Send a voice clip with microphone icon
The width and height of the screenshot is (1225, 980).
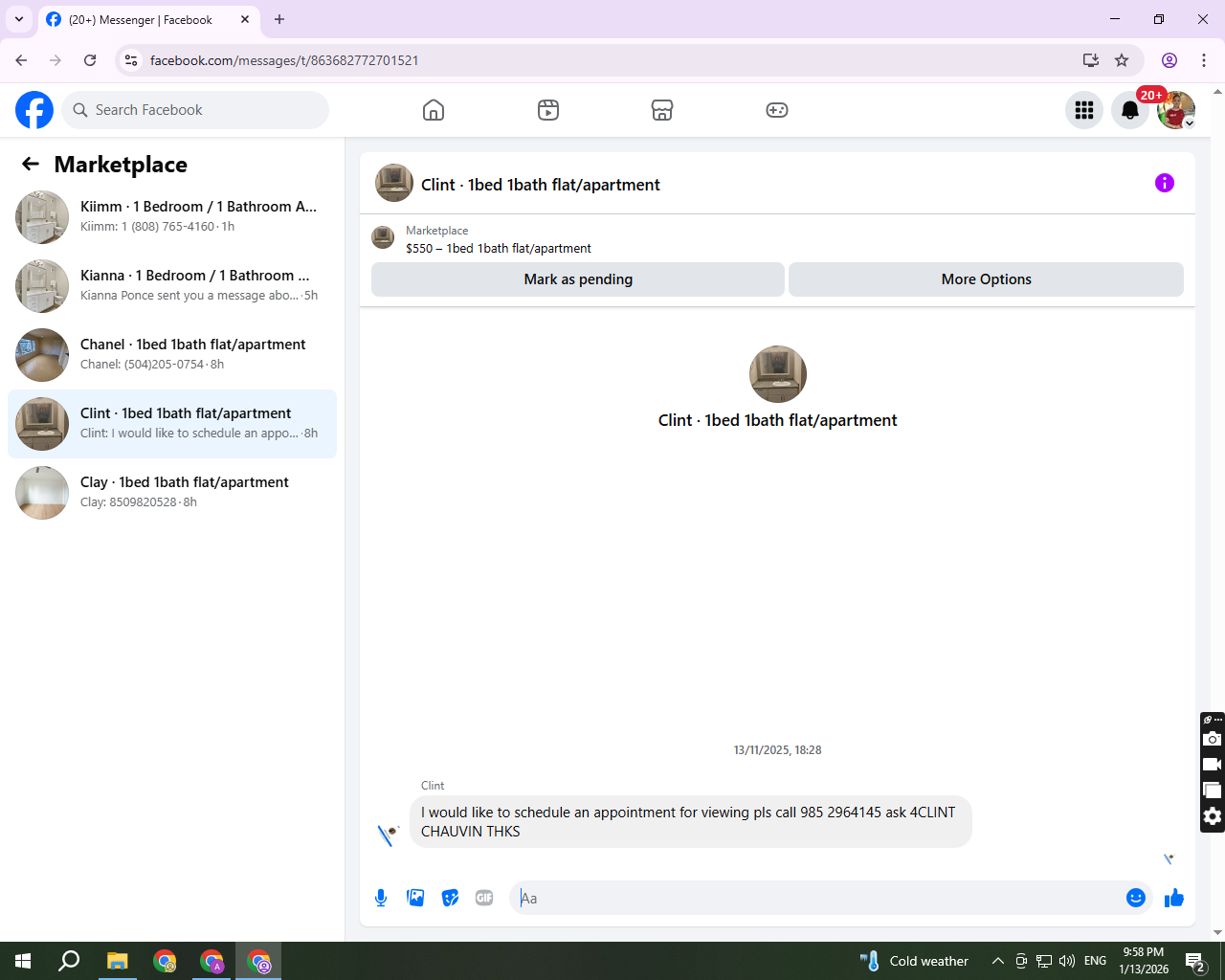click(x=381, y=898)
